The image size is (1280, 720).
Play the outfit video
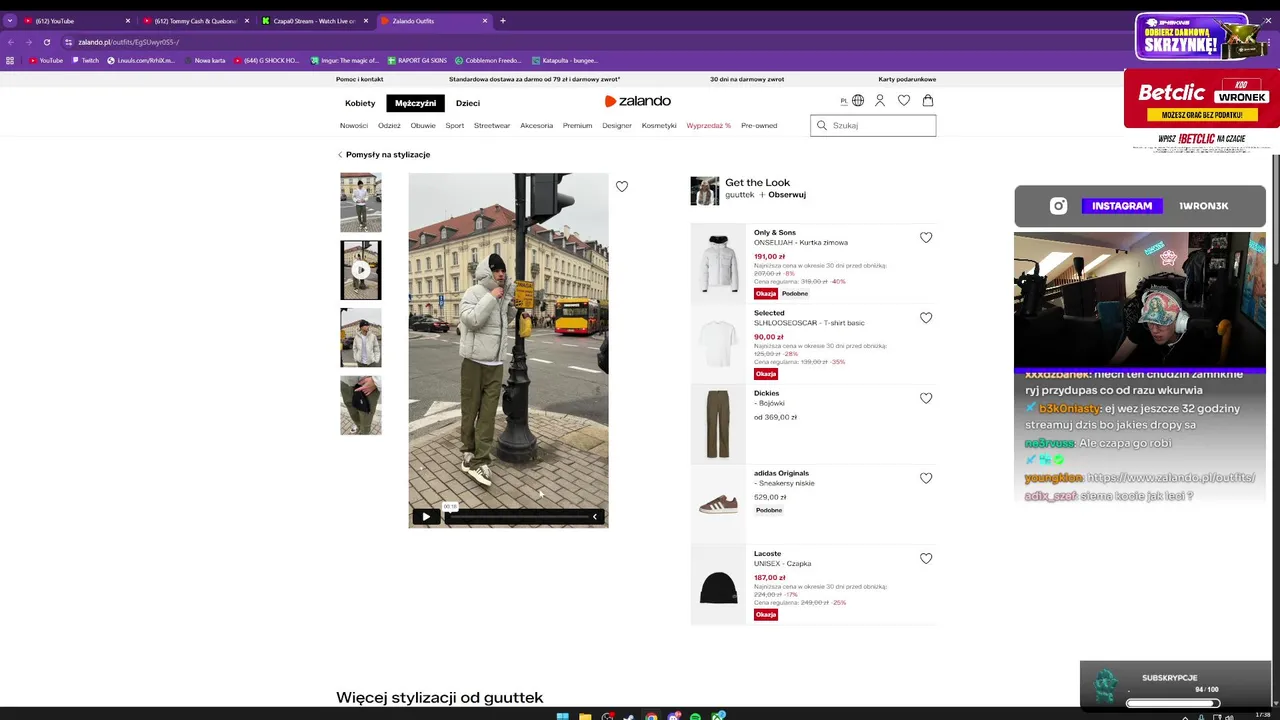(x=426, y=517)
